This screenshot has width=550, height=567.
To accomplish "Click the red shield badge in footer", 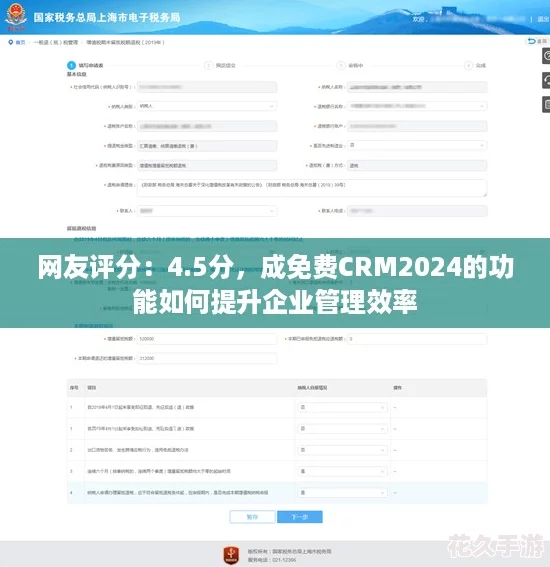I will pyautogui.click(x=231, y=555).
